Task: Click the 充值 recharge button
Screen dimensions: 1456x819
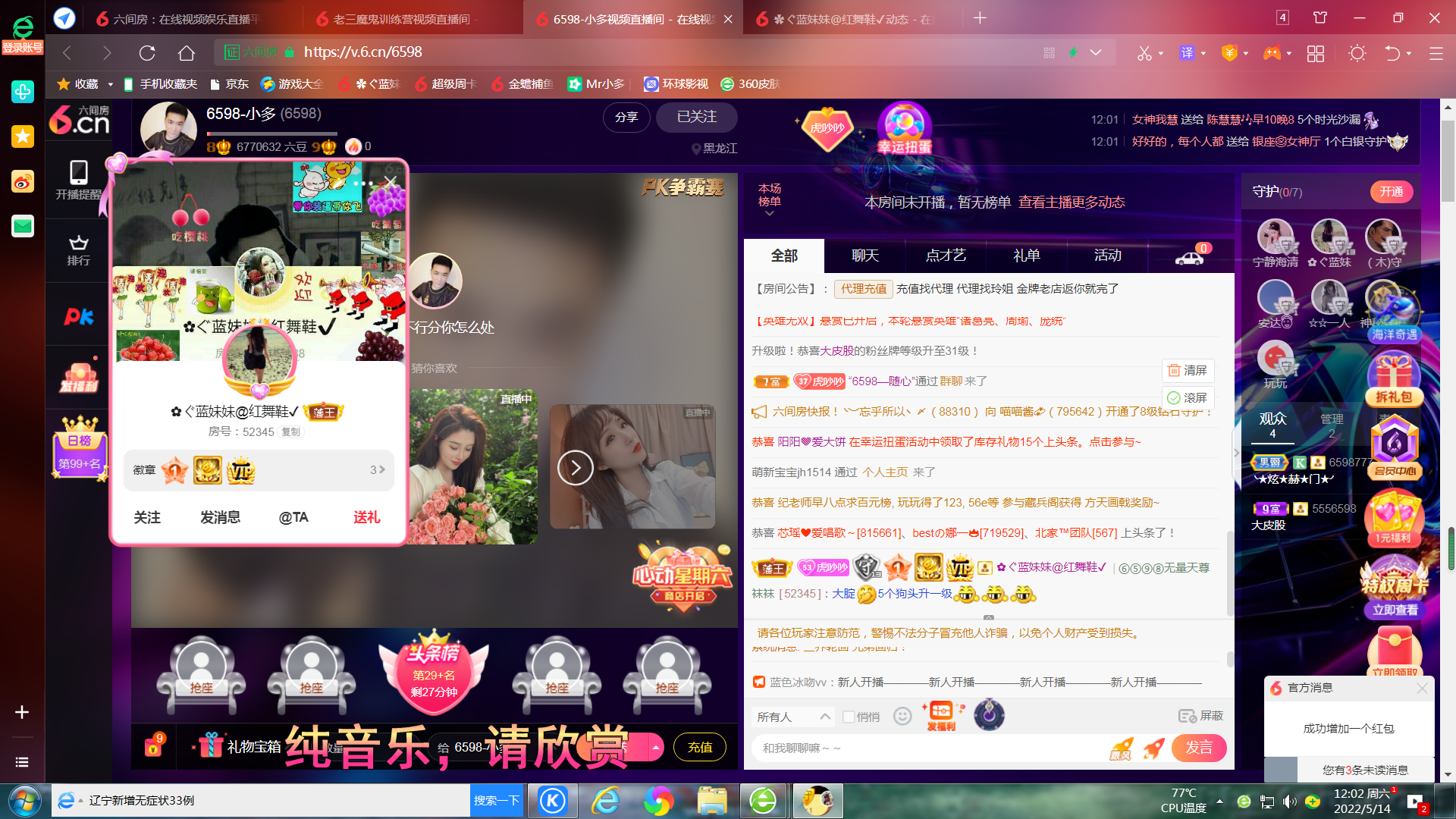Action: [699, 747]
